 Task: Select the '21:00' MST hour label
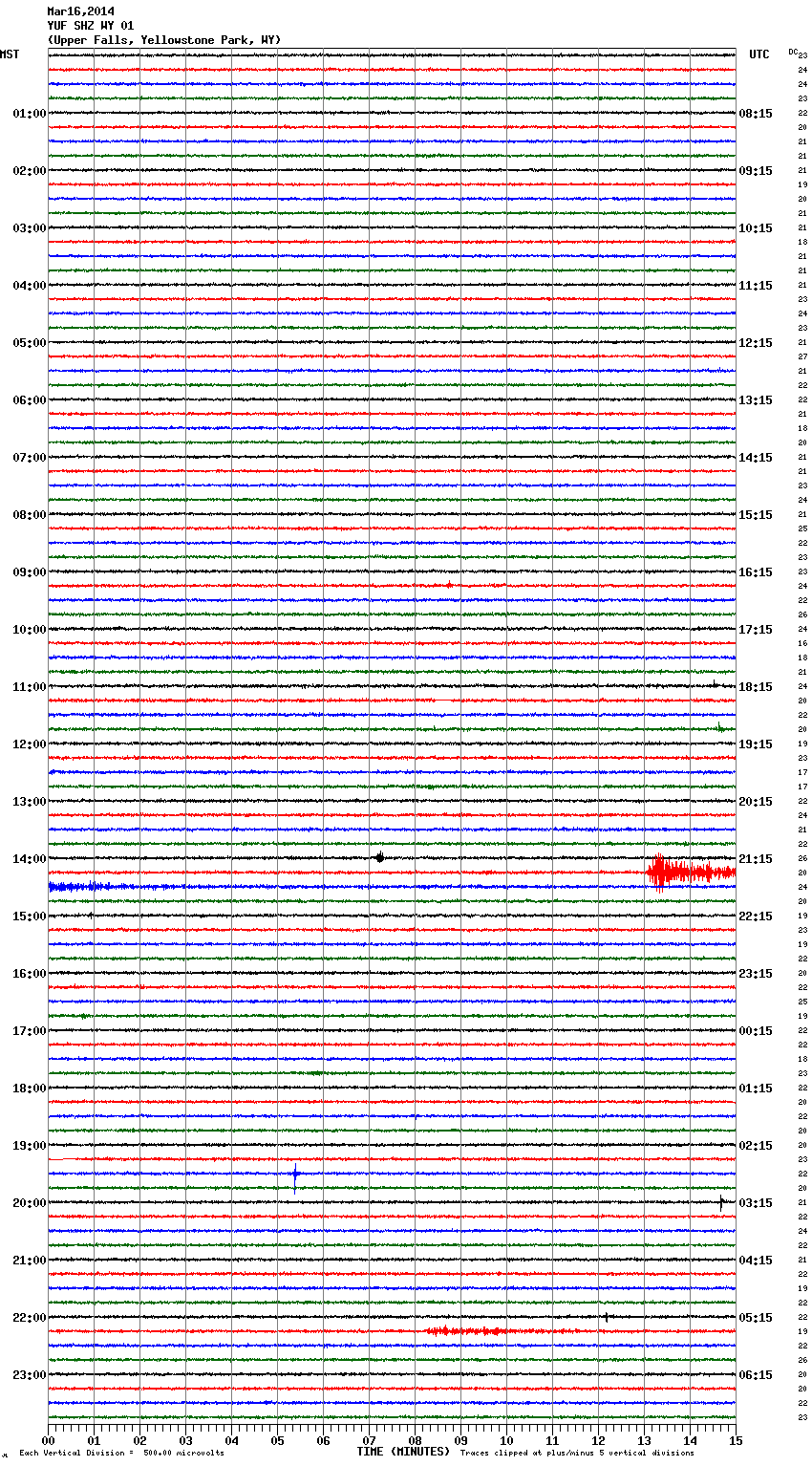tap(30, 1261)
